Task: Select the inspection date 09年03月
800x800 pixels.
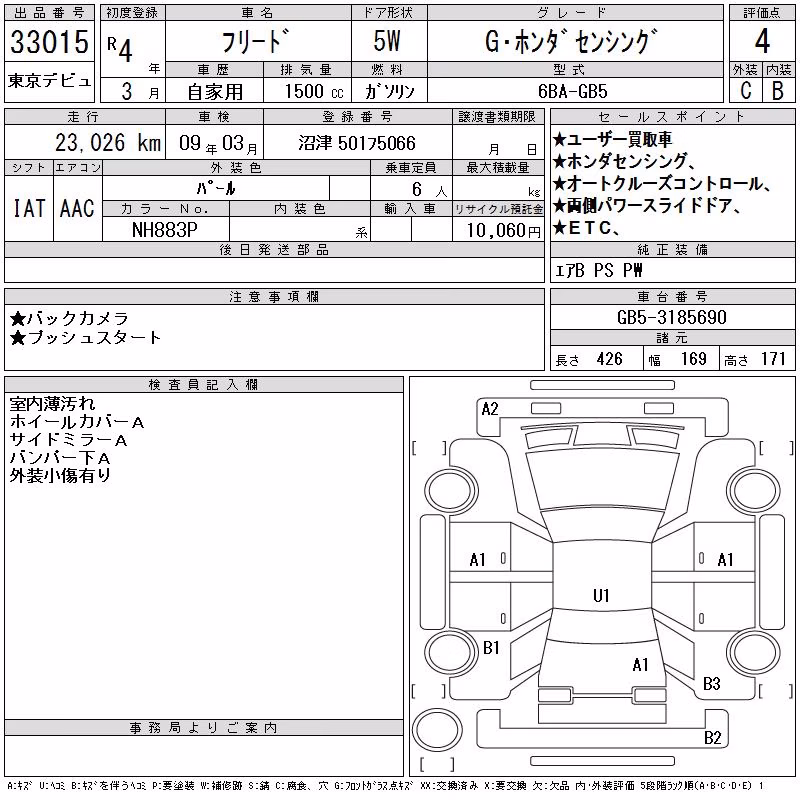Action: (x=218, y=143)
